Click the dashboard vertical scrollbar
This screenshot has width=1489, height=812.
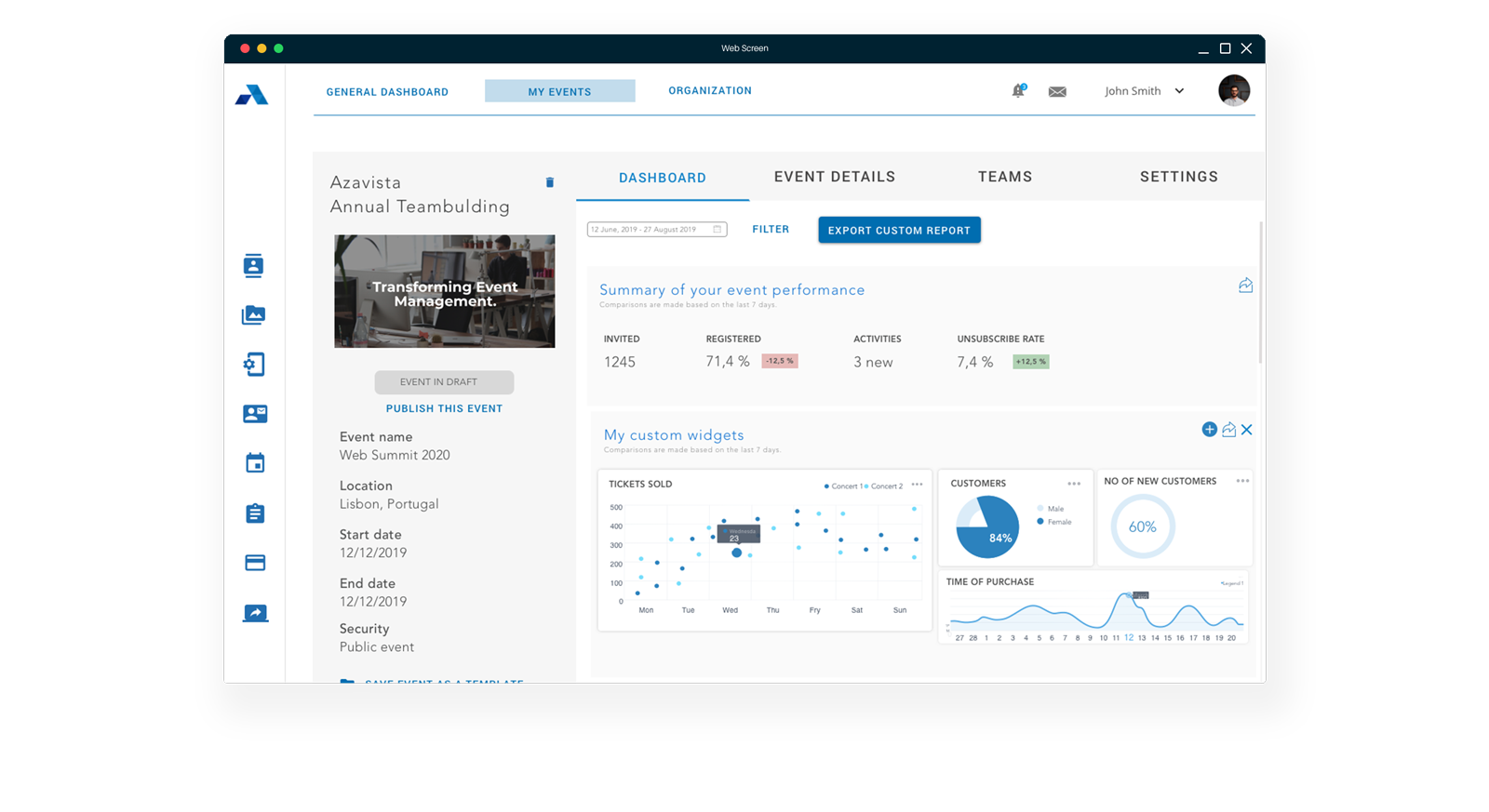(1261, 292)
